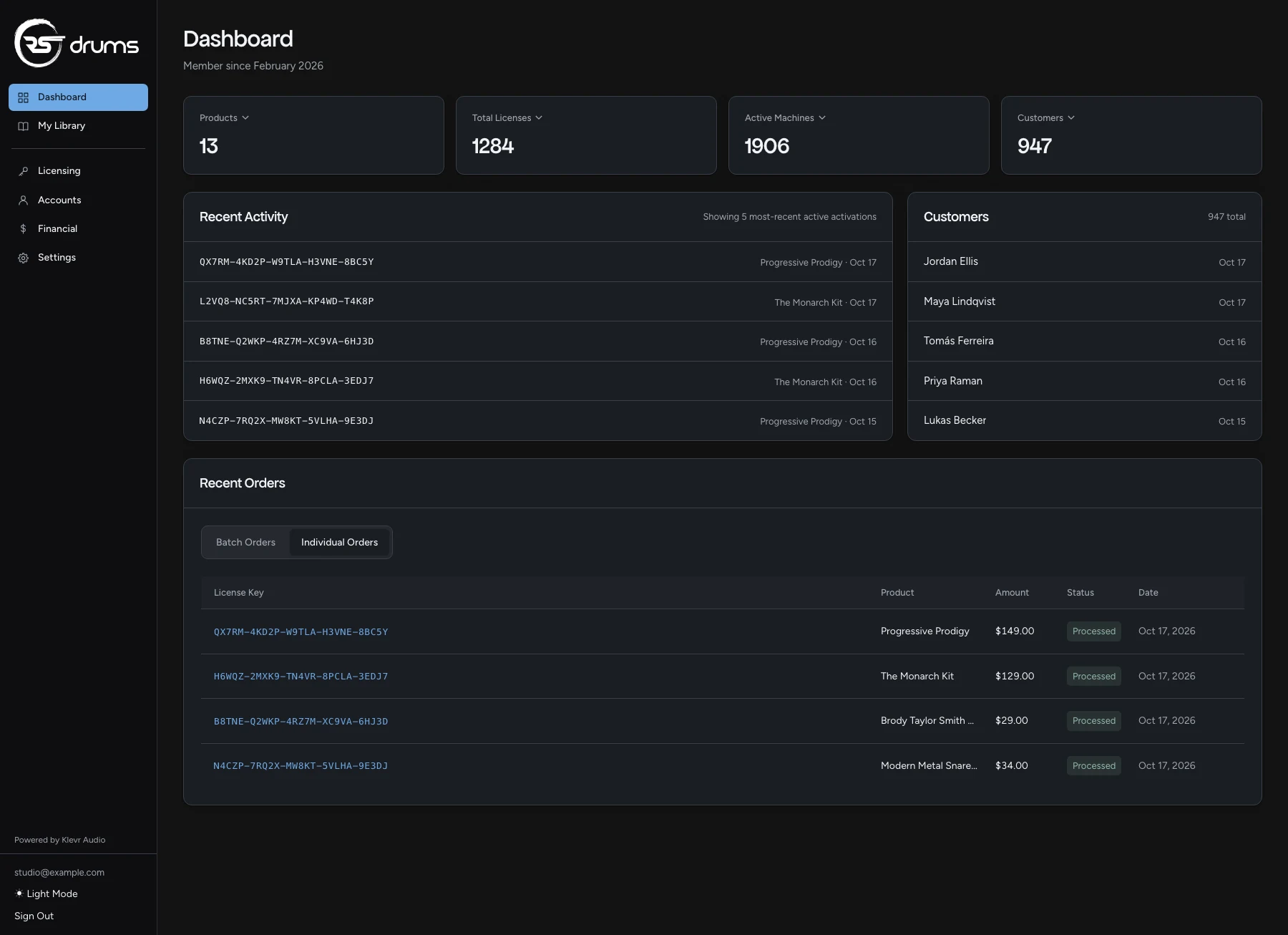Select customer Tomás Ferreira
The width and height of the screenshot is (1288, 935).
pos(1084,341)
